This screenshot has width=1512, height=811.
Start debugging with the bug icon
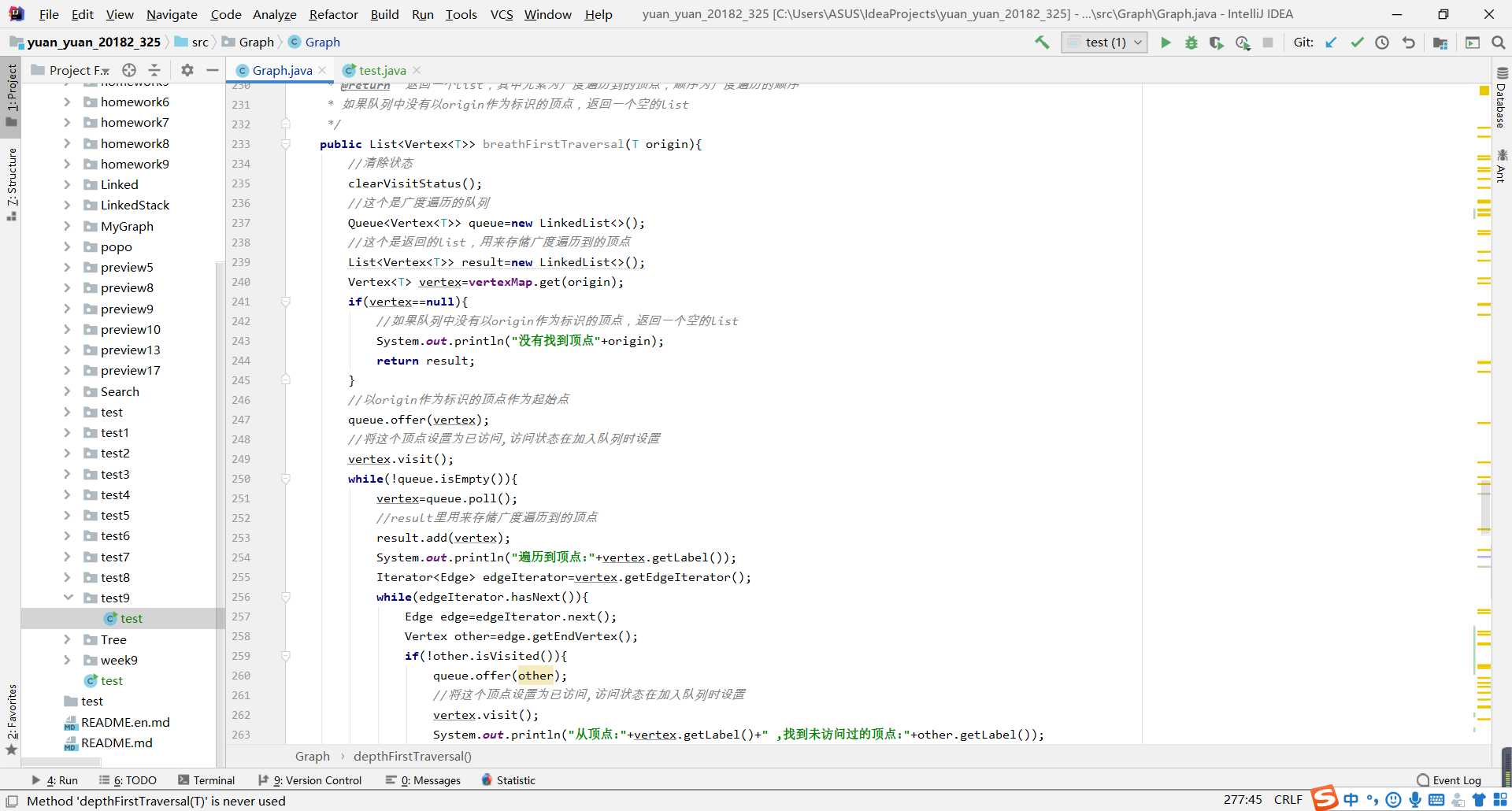(x=1191, y=43)
